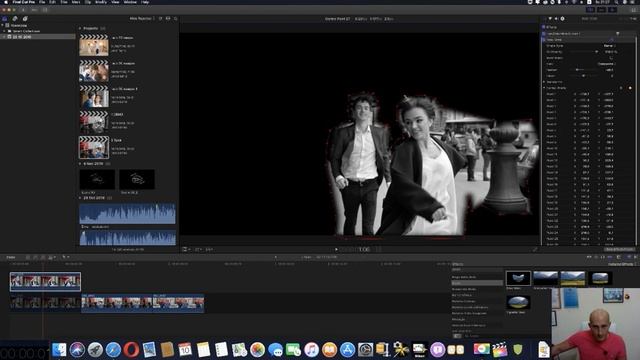Open the File menu
This screenshot has height=360, width=640.
coord(42,2)
